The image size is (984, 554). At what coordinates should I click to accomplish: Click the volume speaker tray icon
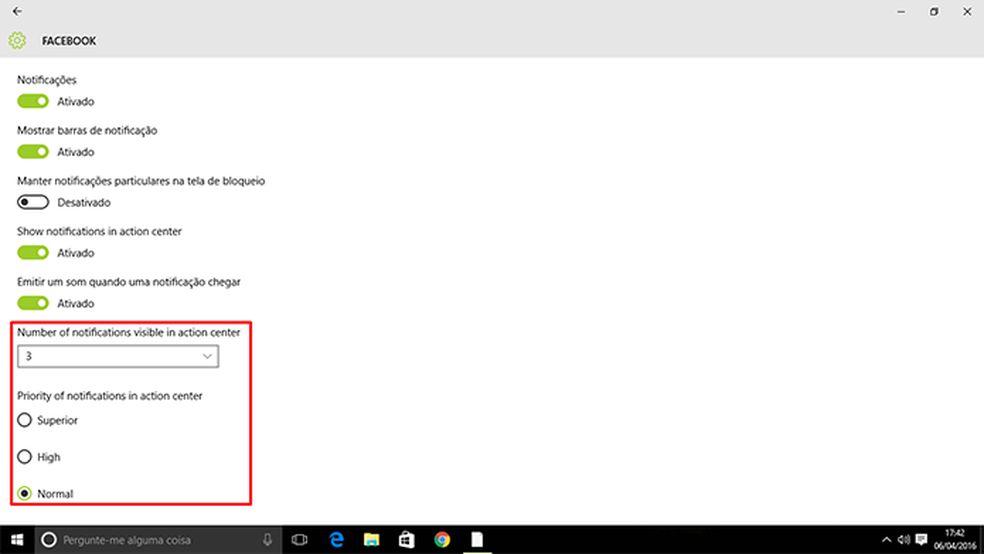904,540
